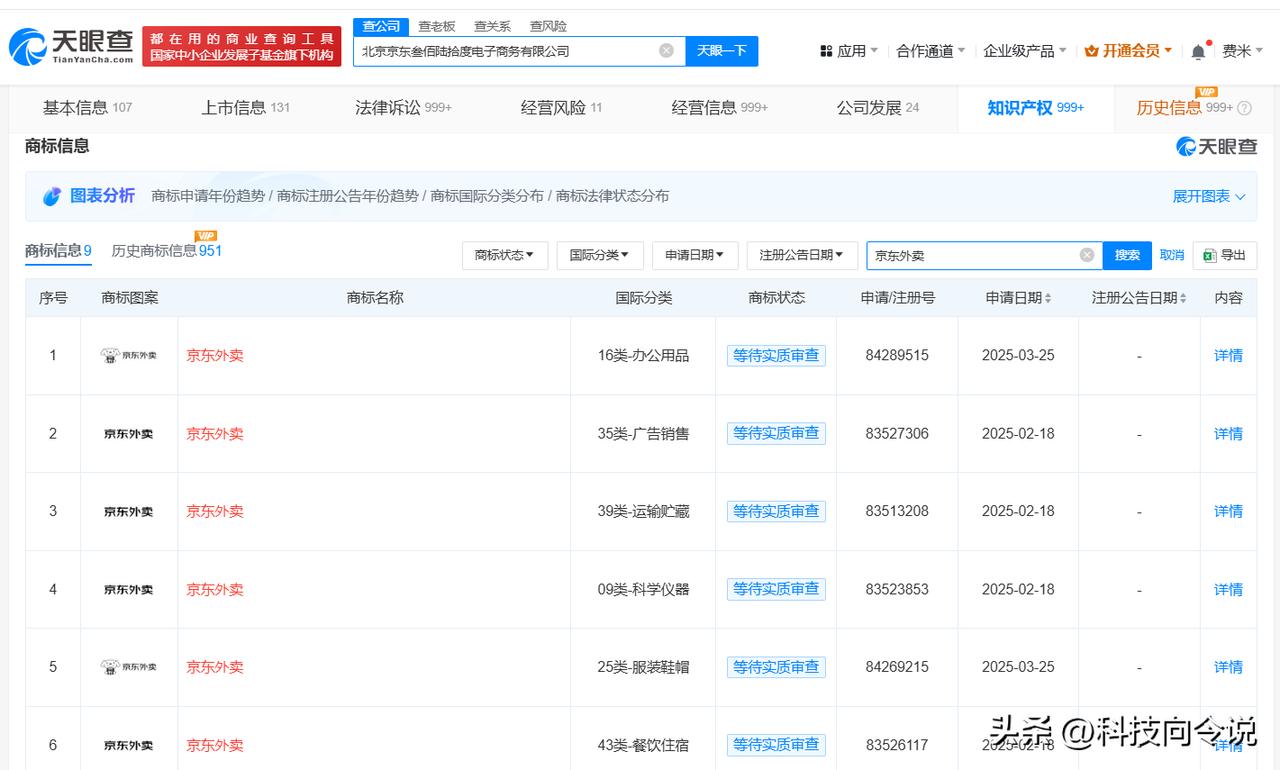Click 等待实质审查 status in row 2
Image resolution: width=1280 pixels, height=770 pixels.
click(x=776, y=433)
